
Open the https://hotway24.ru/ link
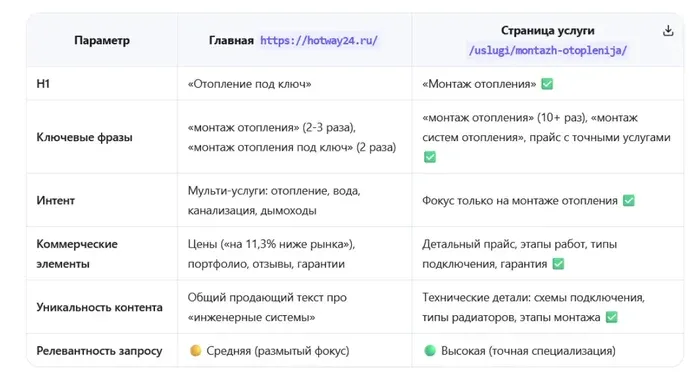(x=319, y=41)
